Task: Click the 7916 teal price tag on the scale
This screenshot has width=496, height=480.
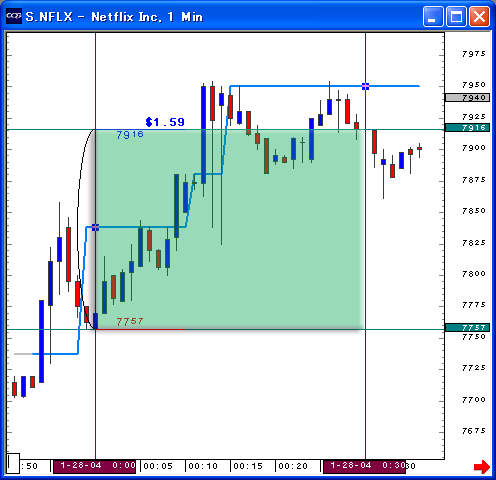Action: [x=467, y=128]
